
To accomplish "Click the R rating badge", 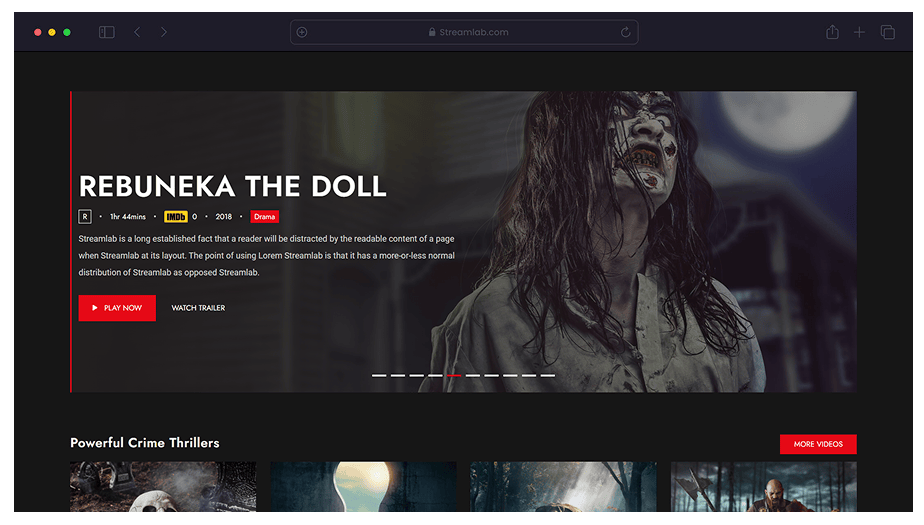I will click(x=85, y=217).
